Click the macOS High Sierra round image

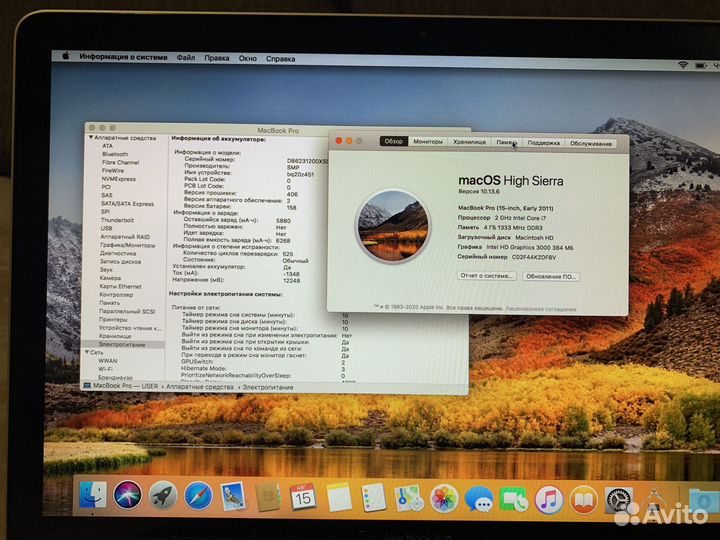pos(393,226)
